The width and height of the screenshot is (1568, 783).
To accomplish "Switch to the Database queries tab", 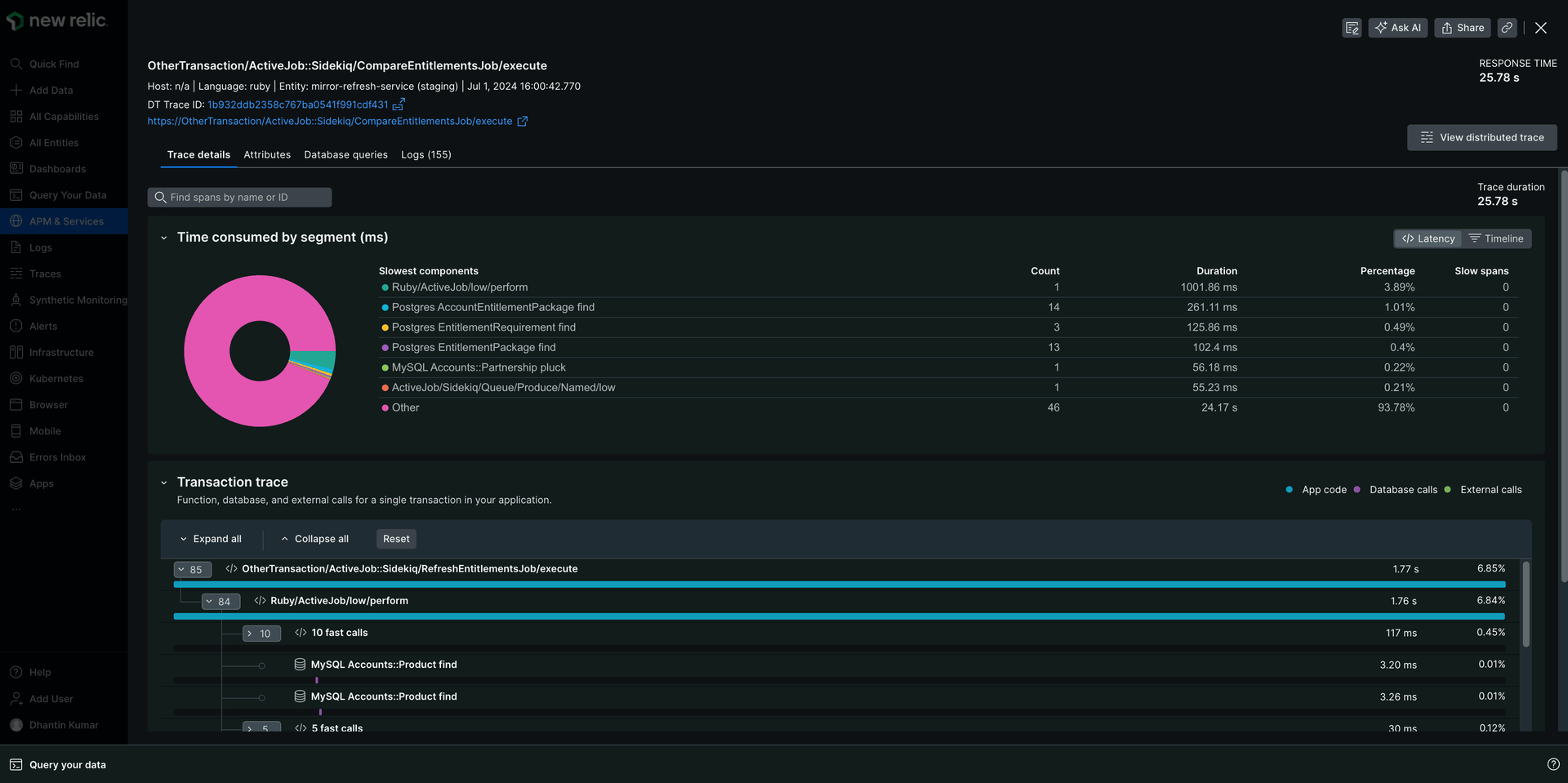I will [345, 154].
